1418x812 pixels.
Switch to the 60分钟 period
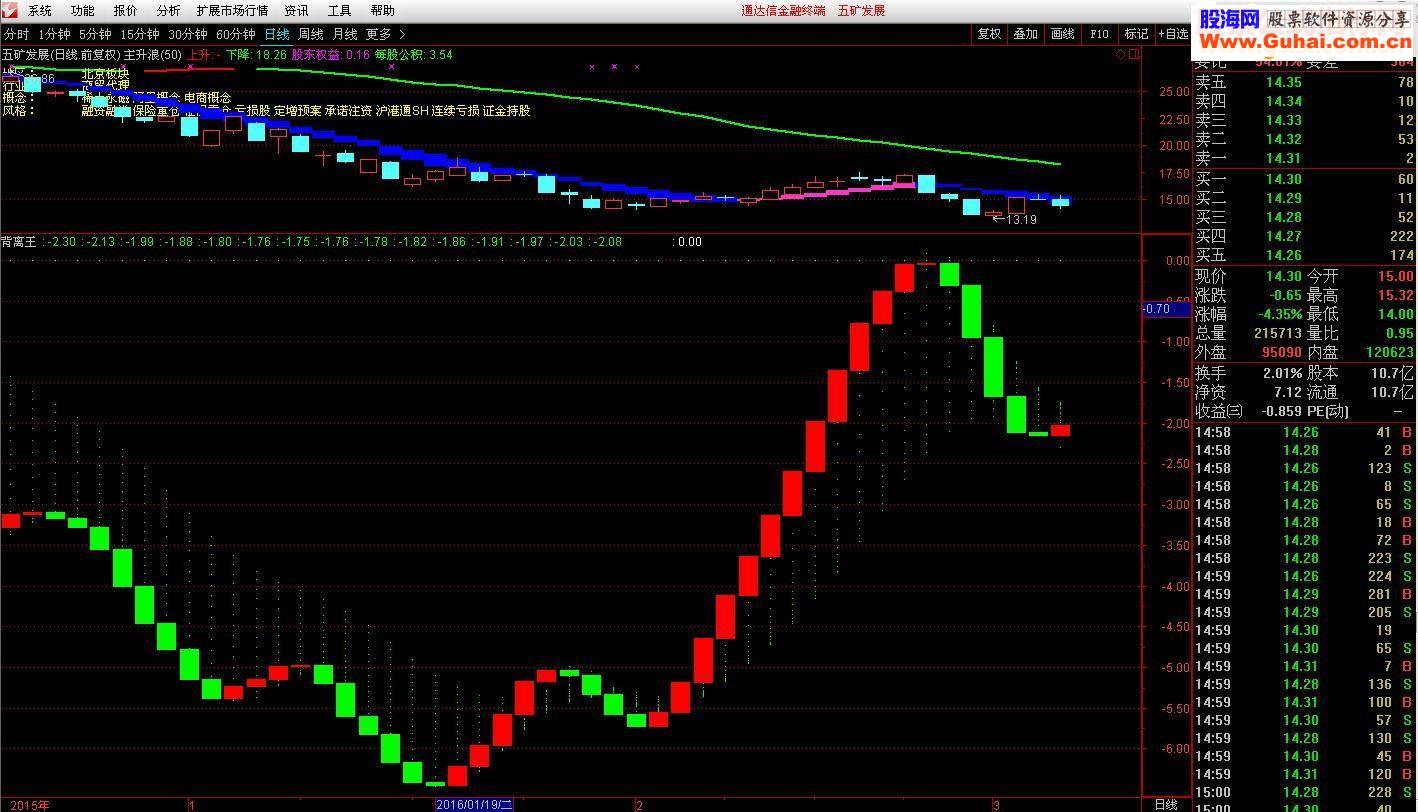236,34
